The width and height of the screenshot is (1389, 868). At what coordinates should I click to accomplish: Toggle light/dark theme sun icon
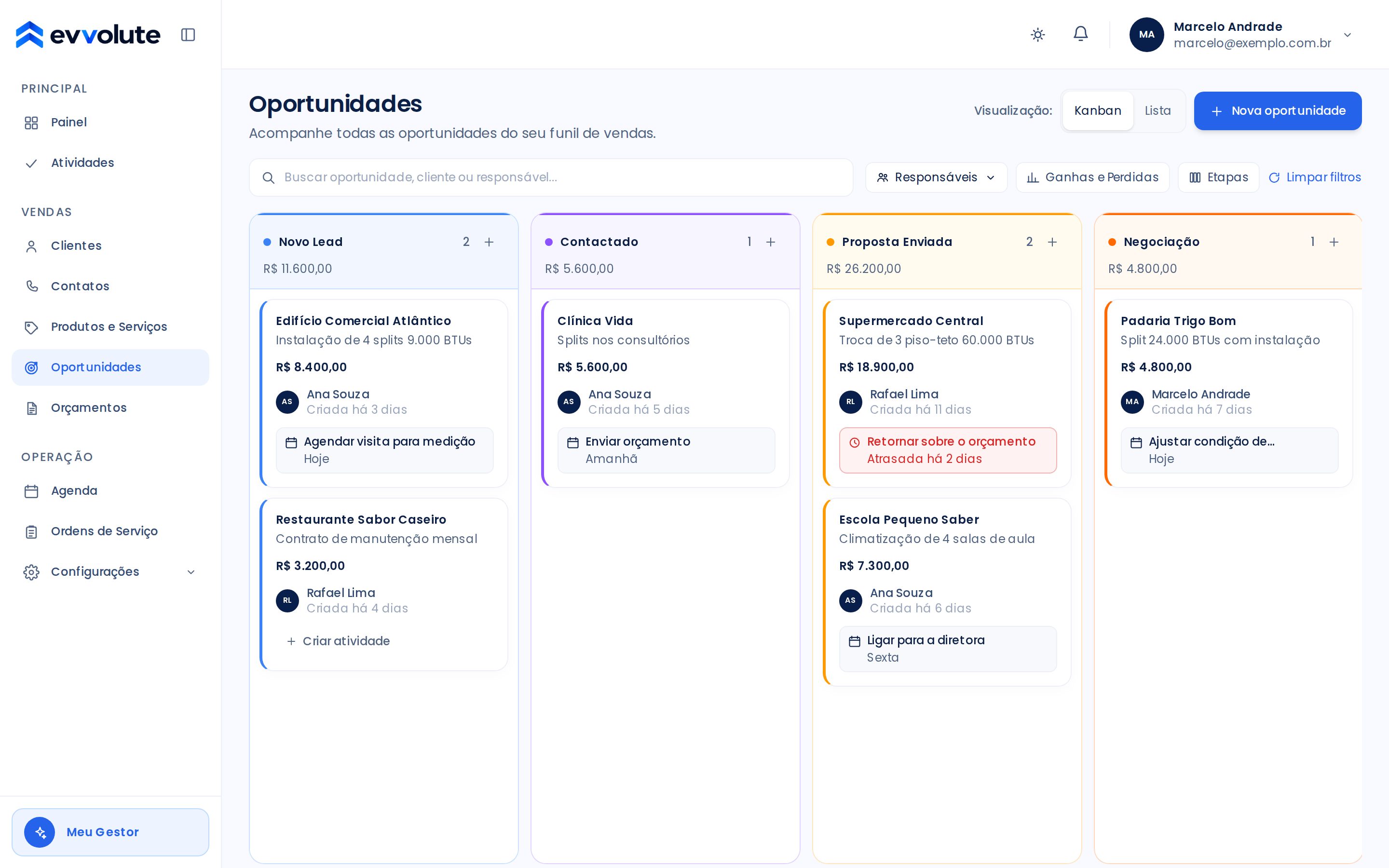pos(1037,34)
